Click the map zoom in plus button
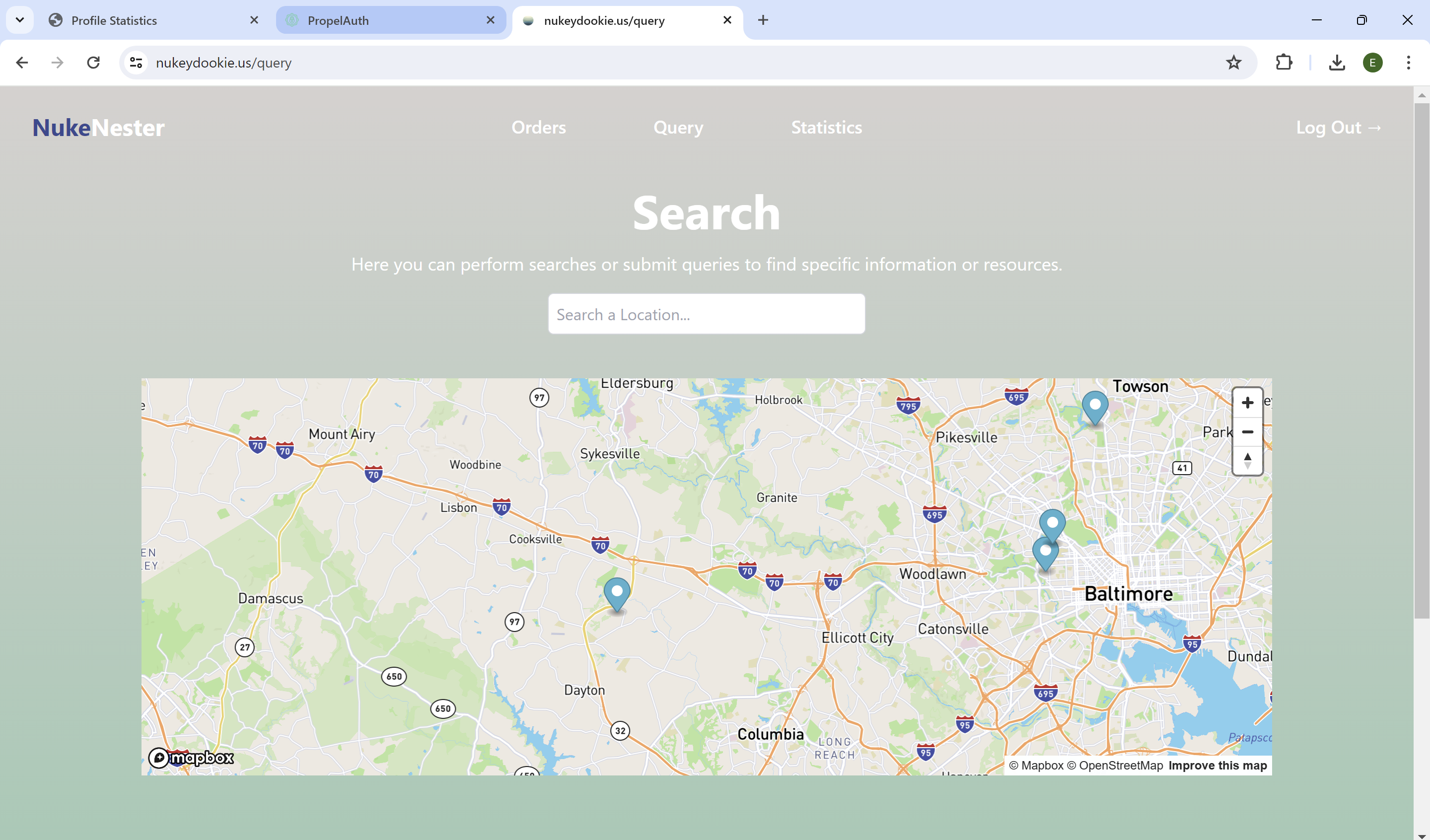The height and width of the screenshot is (840, 1430). tap(1247, 403)
